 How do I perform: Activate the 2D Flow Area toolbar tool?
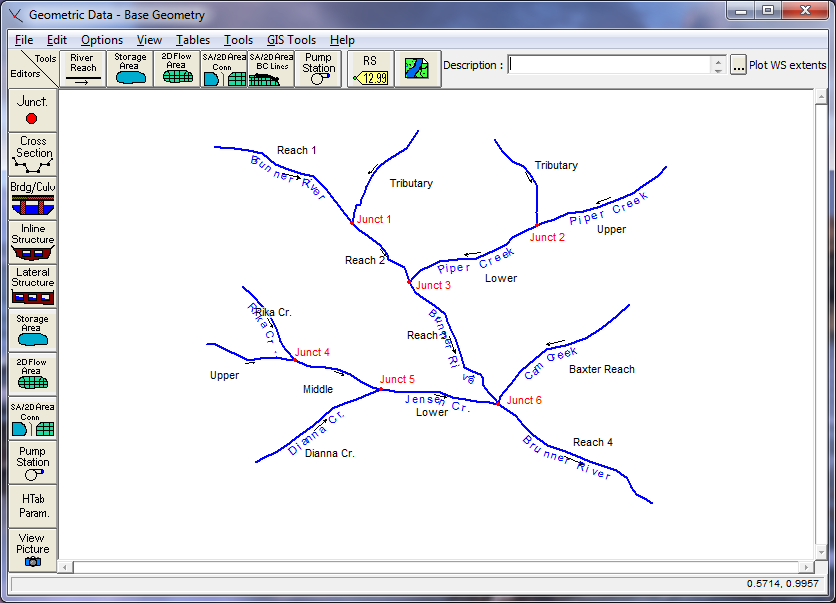177,68
